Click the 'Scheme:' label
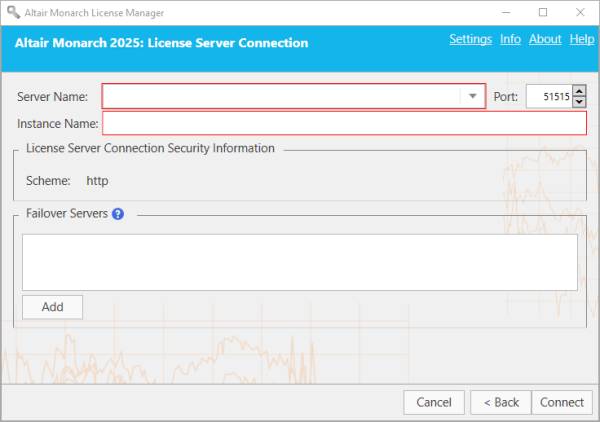This screenshot has width=600, height=422. coord(48,181)
